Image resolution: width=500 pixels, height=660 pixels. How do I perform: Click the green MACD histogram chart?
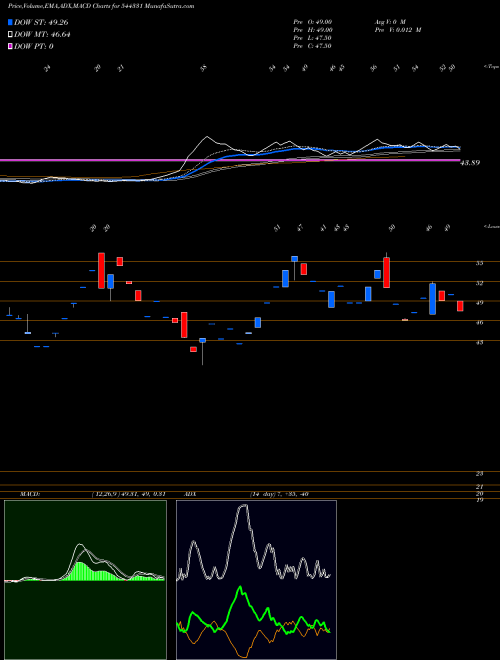[85, 580]
